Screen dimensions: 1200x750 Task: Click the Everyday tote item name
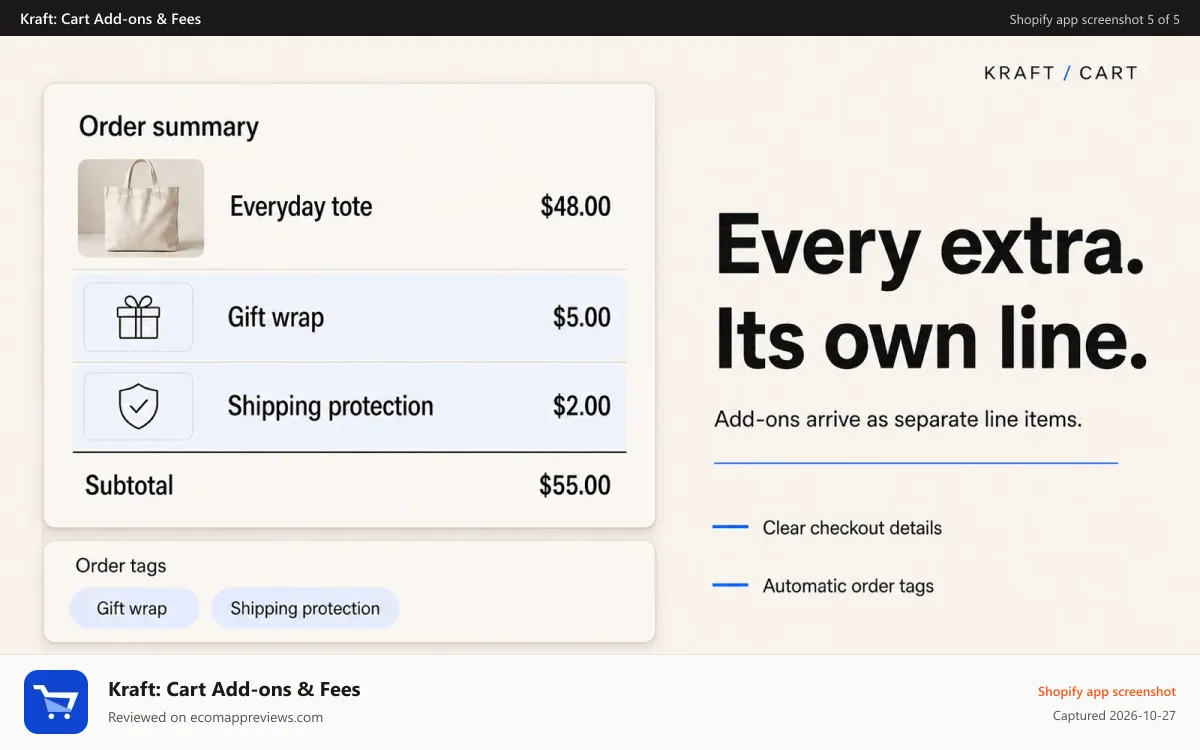pyautogui.click(x=301, y=207)
